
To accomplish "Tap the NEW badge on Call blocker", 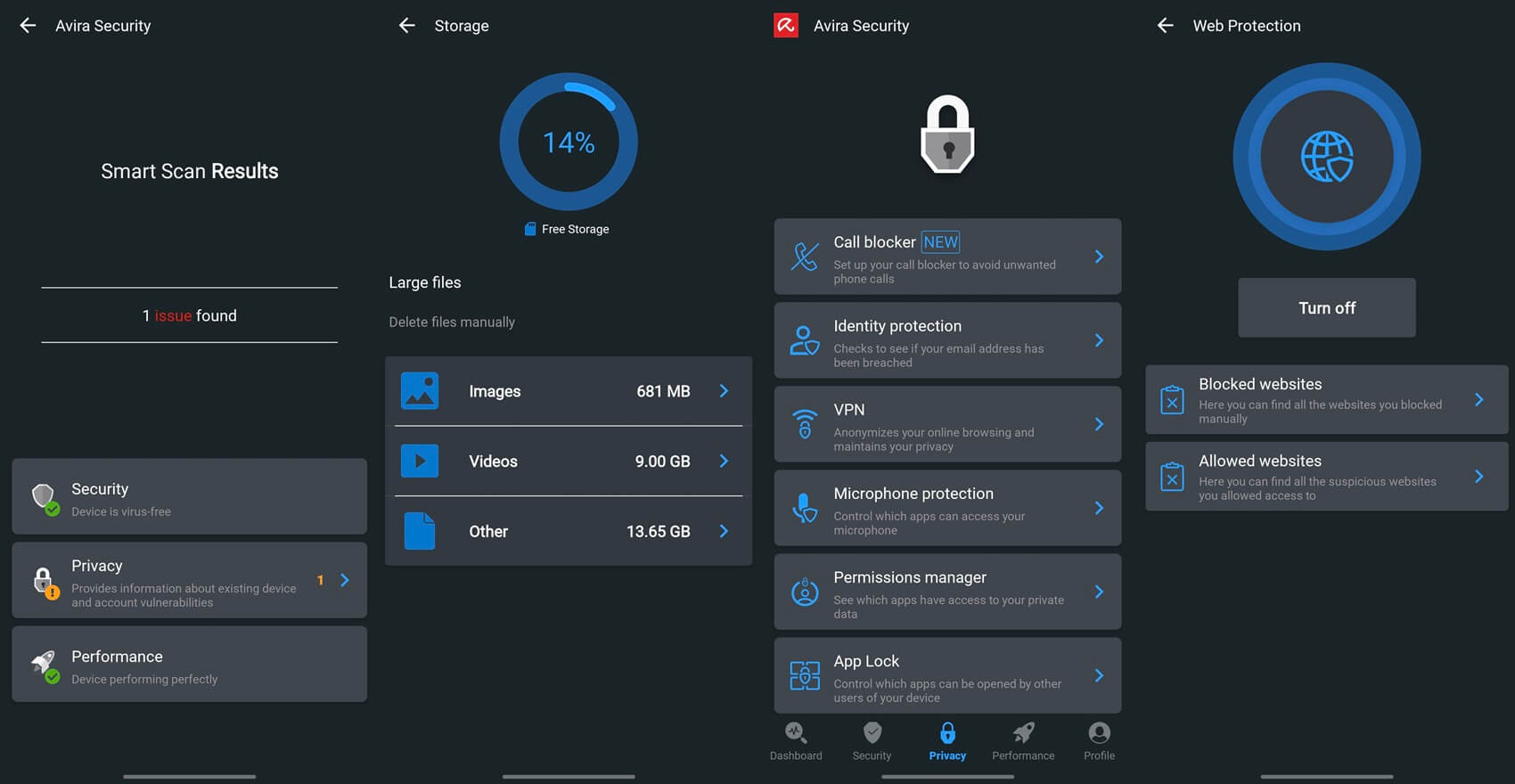I will coord(940,242).
